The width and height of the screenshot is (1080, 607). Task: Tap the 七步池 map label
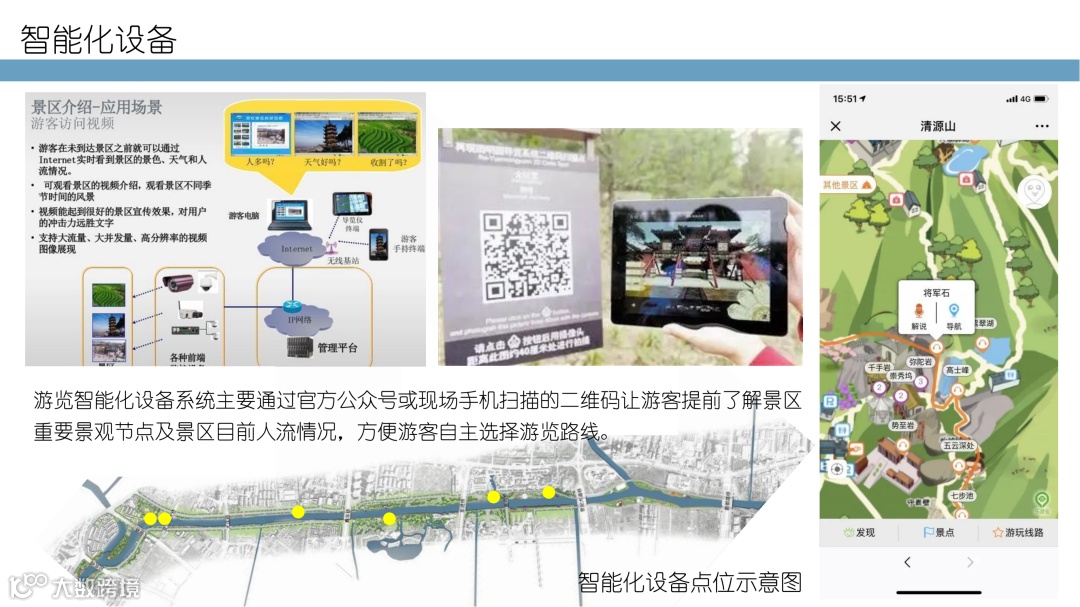[962, 495]
